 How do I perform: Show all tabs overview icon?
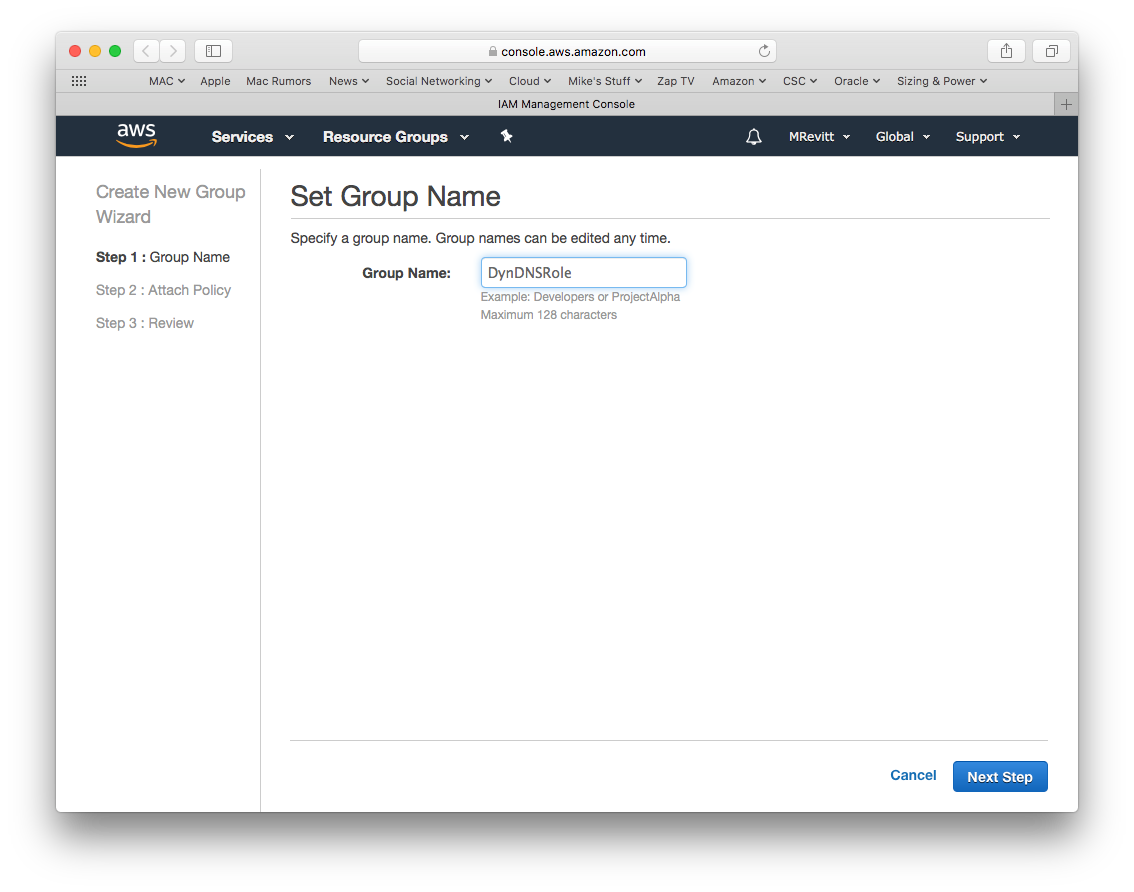(x=1052, y=51)
